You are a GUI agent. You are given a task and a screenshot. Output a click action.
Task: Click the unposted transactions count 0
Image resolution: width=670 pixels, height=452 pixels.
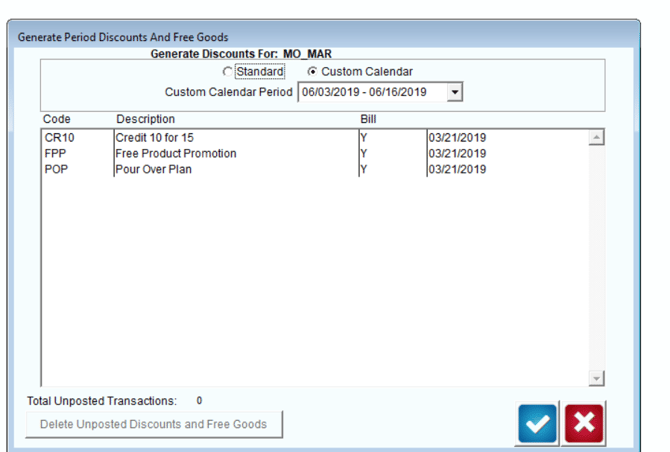tap(199, 400)
